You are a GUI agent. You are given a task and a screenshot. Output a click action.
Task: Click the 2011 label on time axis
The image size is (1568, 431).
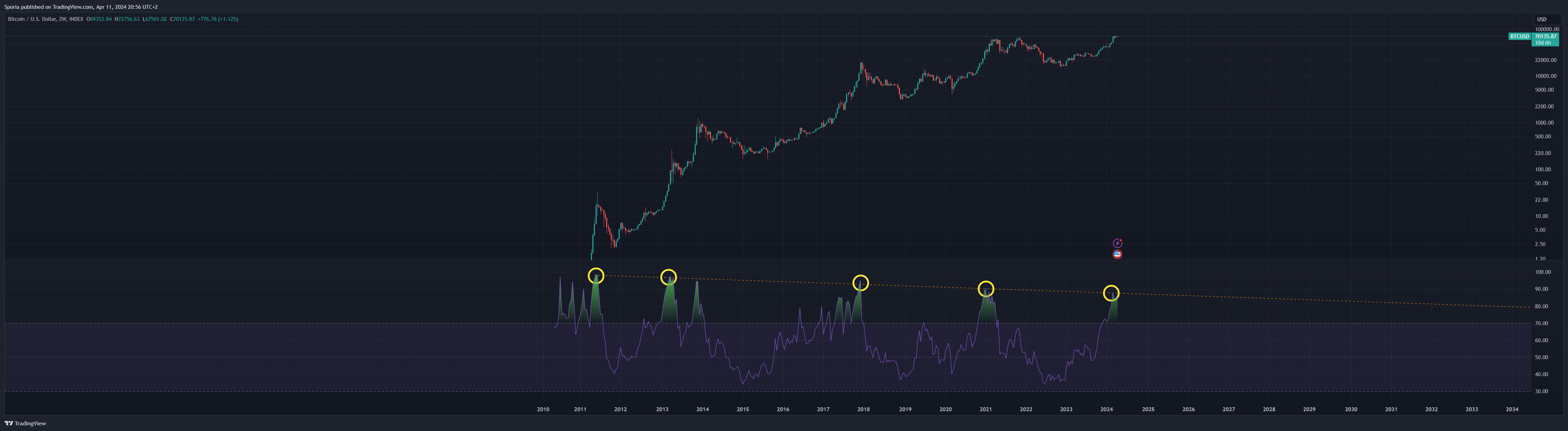[580, 410]
